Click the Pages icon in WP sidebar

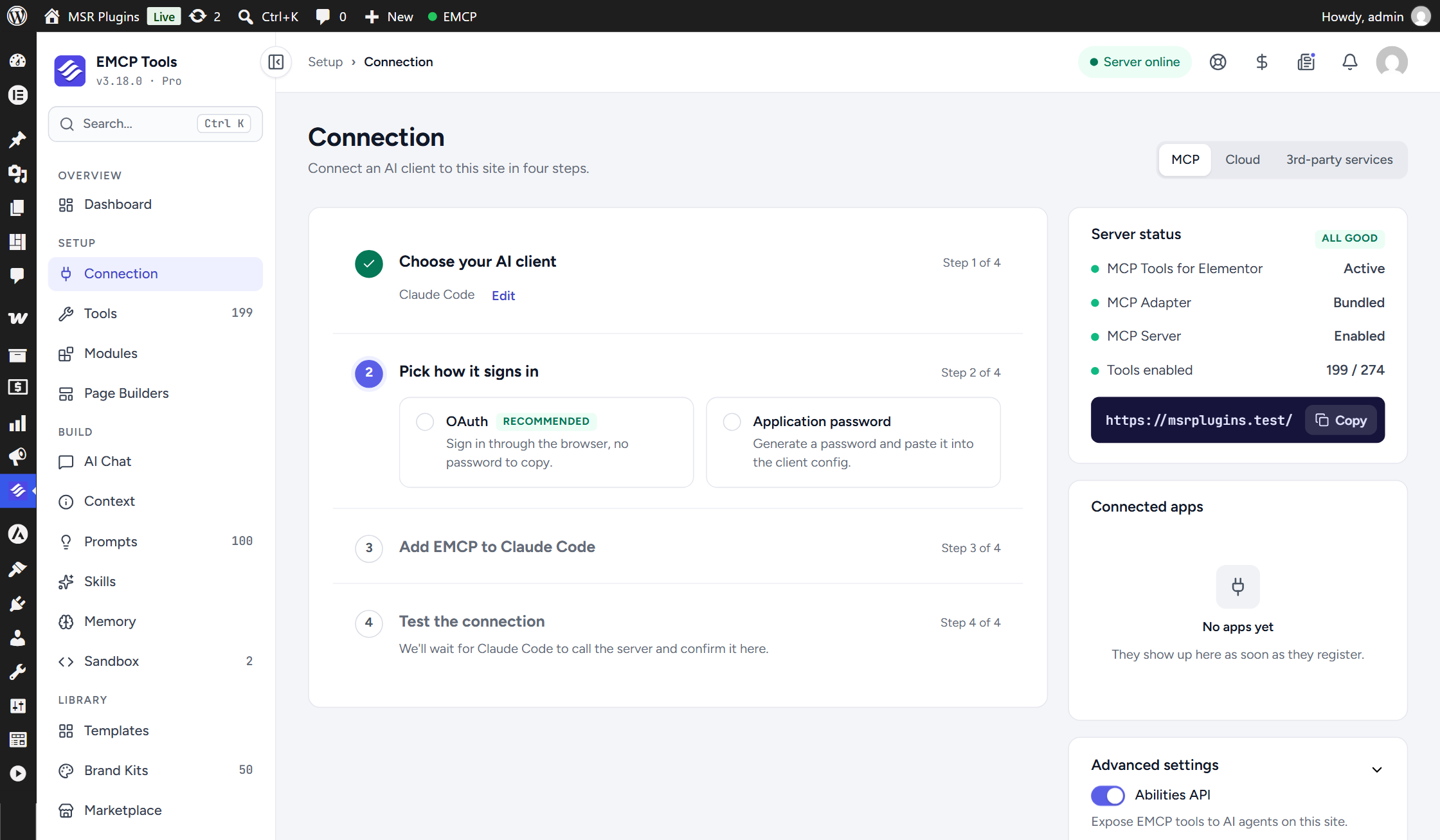pyautogui.click(x=17, y=208)
